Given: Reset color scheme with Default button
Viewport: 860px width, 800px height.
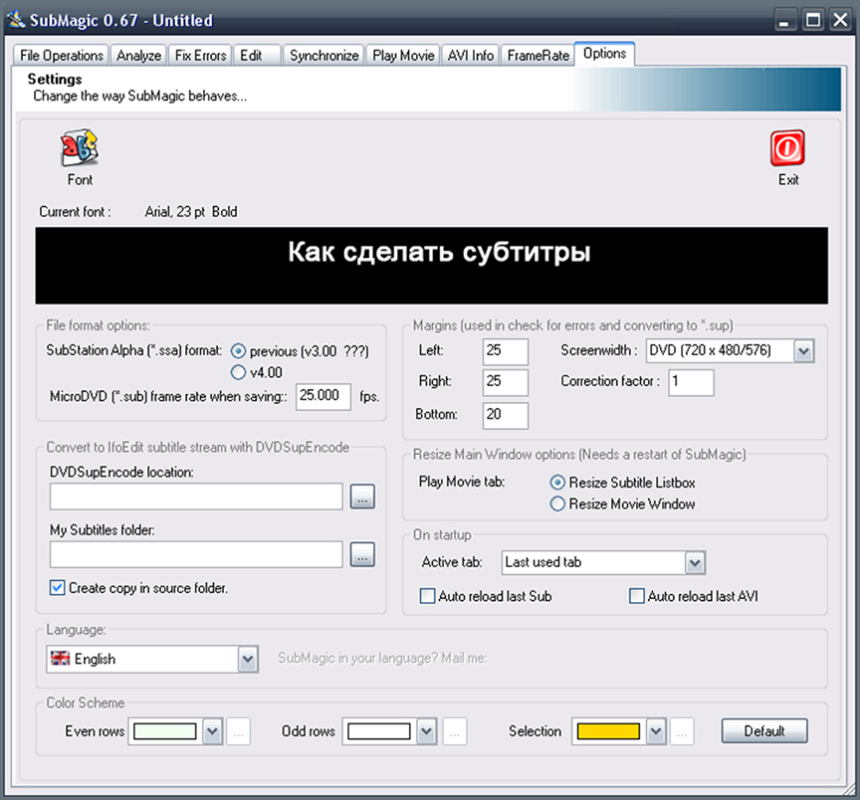Looking at the screenshot, I should 764,731.
